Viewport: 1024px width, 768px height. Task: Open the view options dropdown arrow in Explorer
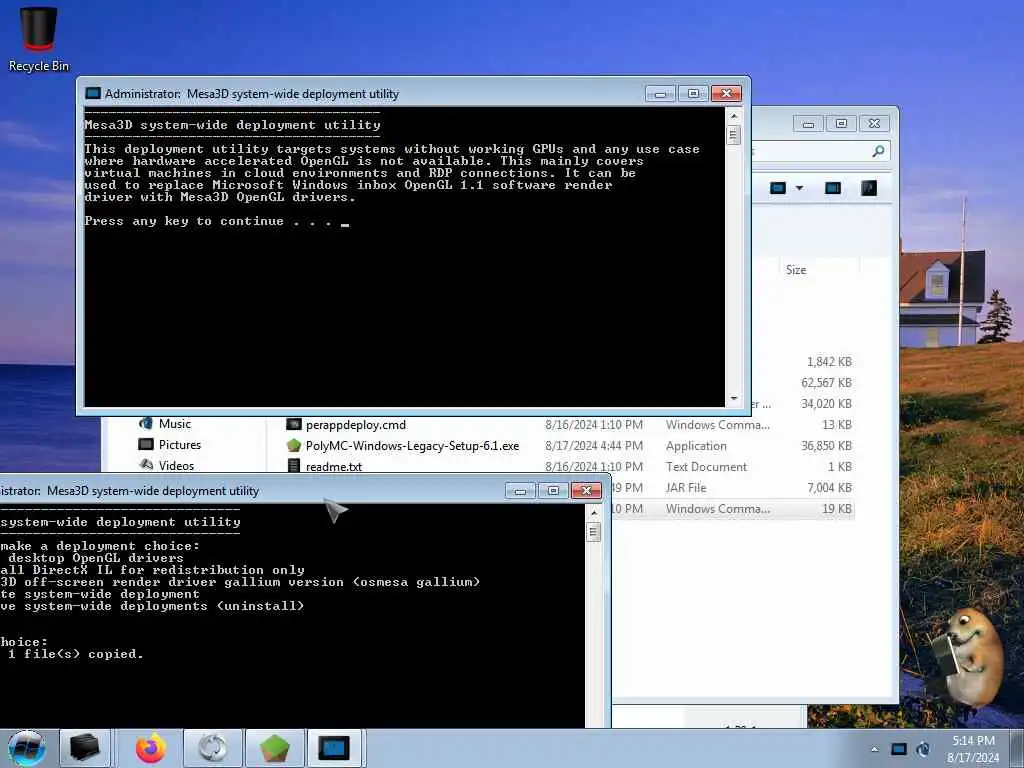pyautogui.click(x=799, y=189)
